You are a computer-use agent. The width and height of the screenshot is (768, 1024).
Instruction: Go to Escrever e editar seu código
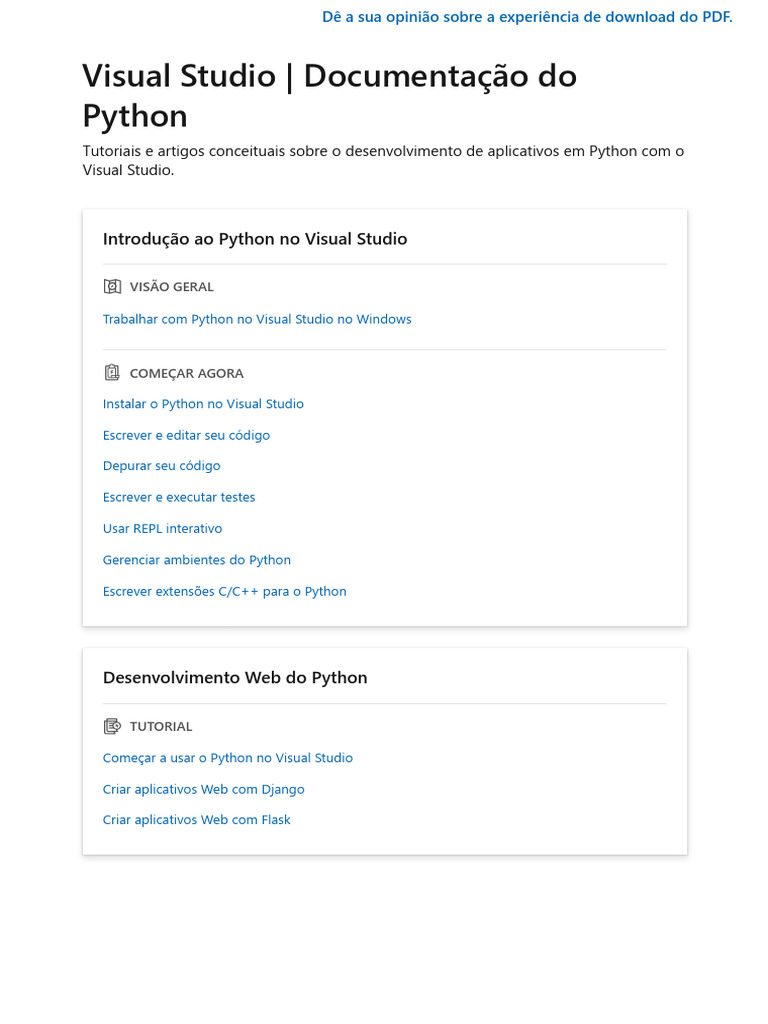coord(186,435)
